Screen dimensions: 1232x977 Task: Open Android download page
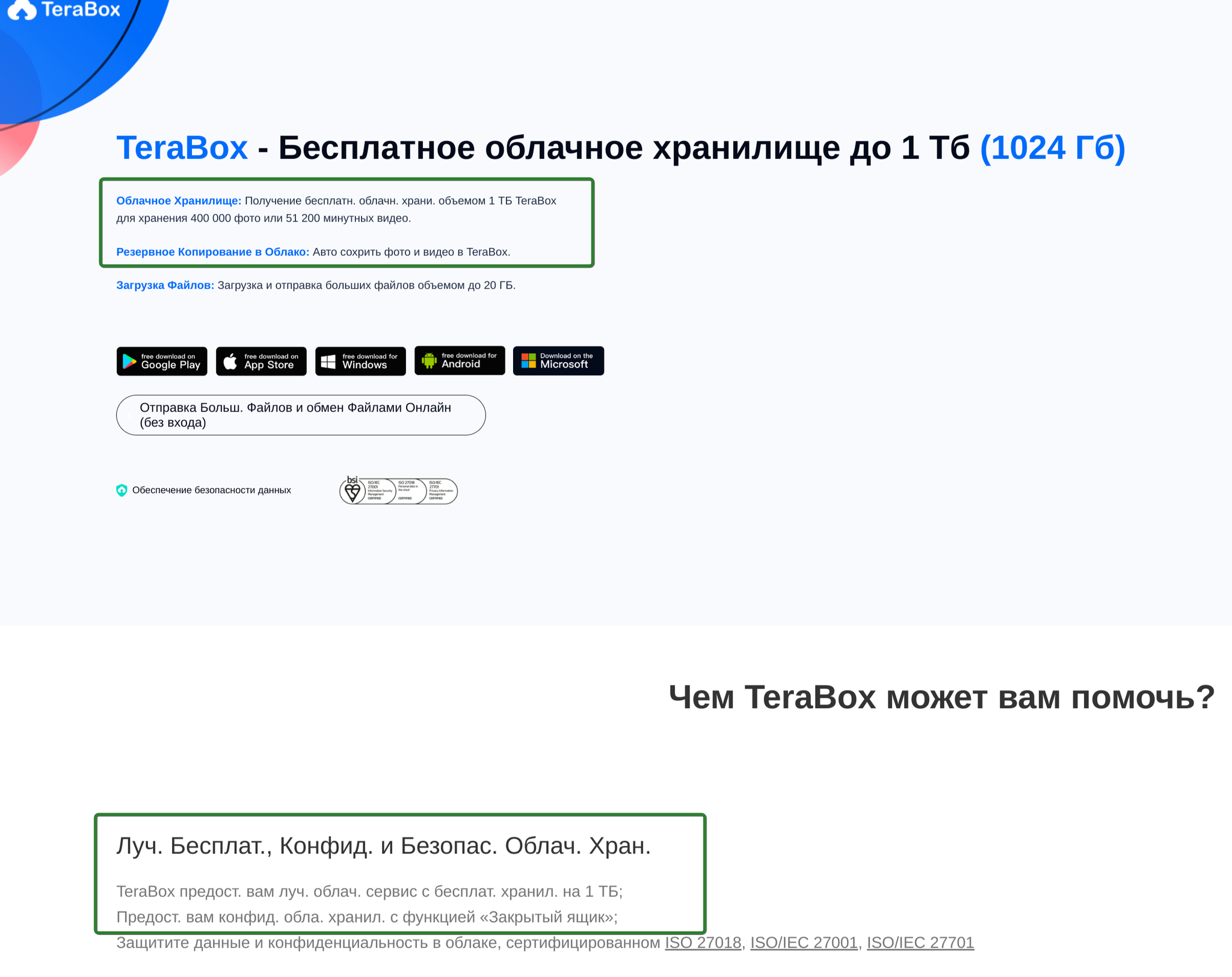[x=459, y=360]
